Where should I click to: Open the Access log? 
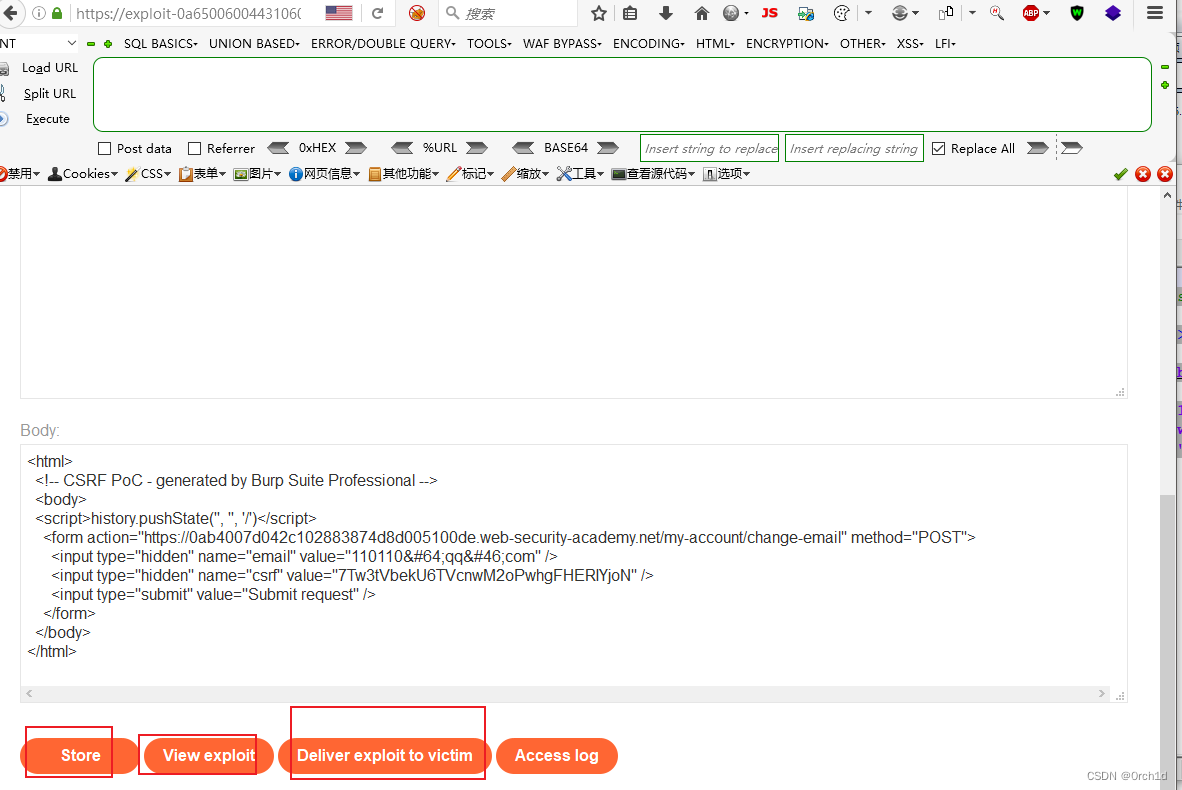pyautogui.click(x=556, y=755)
